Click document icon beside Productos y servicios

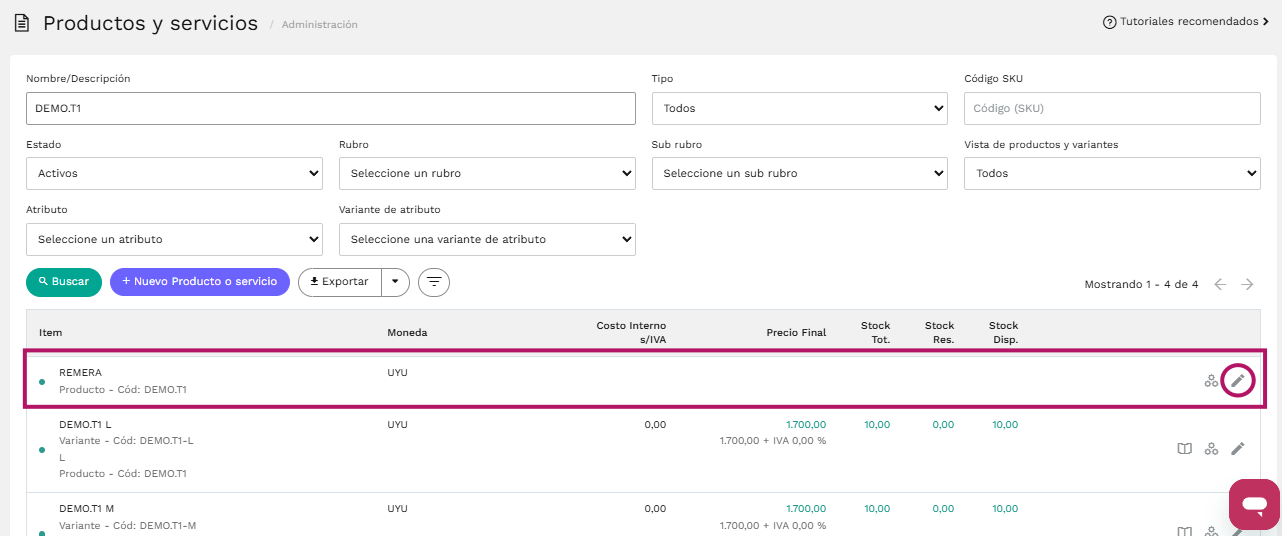(21, 22)
